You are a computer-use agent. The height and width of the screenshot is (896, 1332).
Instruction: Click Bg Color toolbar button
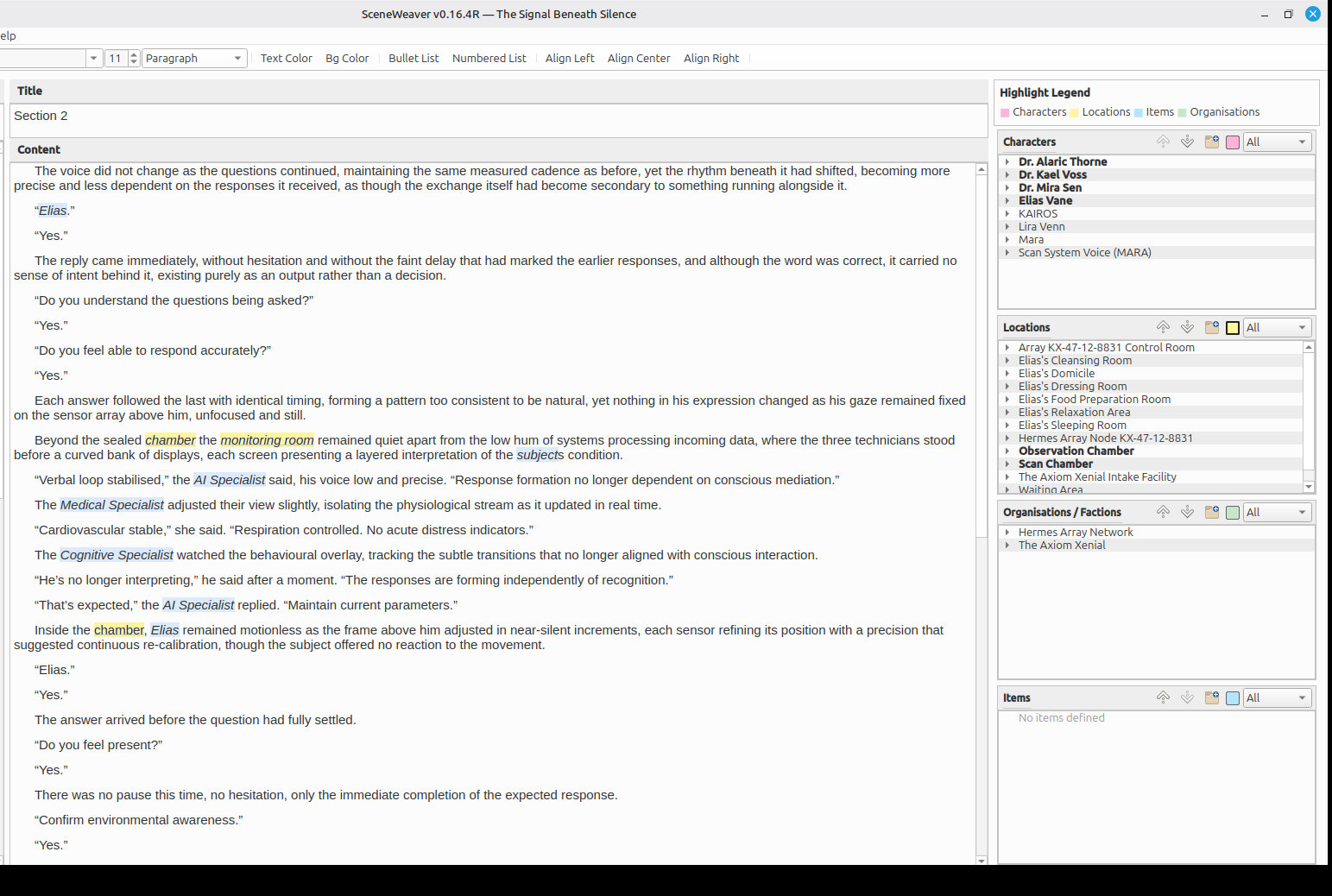(347, 58)
